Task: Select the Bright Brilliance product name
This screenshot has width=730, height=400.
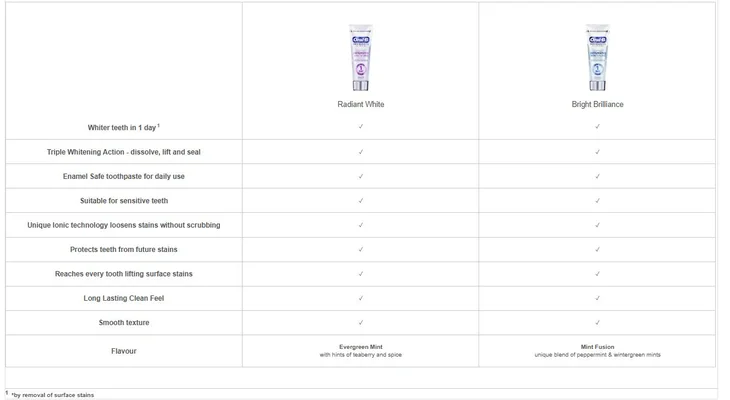Action: pos(597,104)
